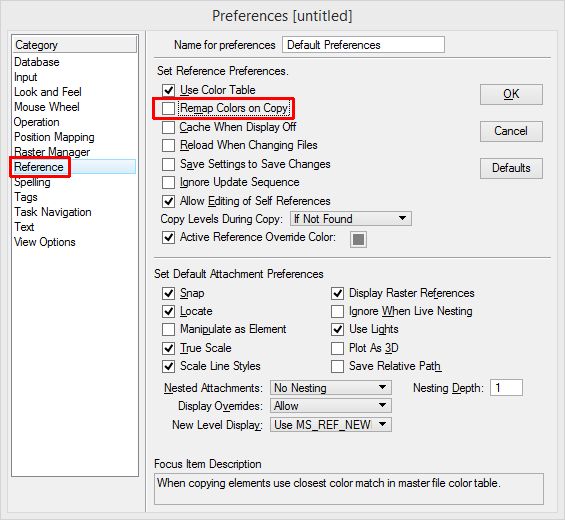
Task: Switch to View Options category
Action: tap(45, 242)
